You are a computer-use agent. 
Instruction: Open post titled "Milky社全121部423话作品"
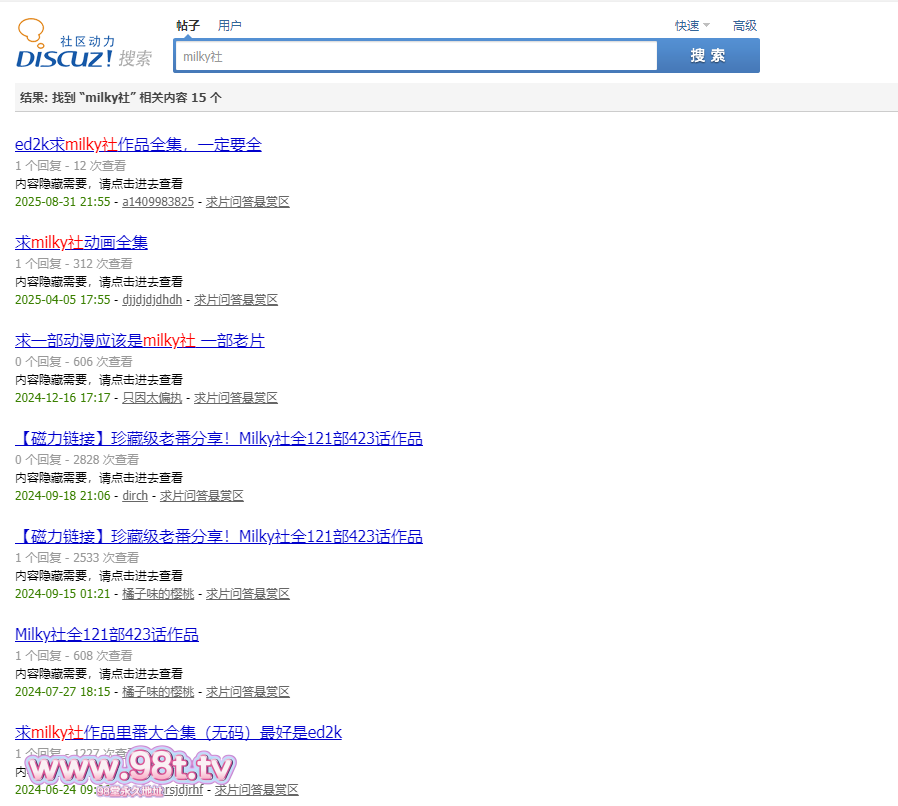pos(106,634)
